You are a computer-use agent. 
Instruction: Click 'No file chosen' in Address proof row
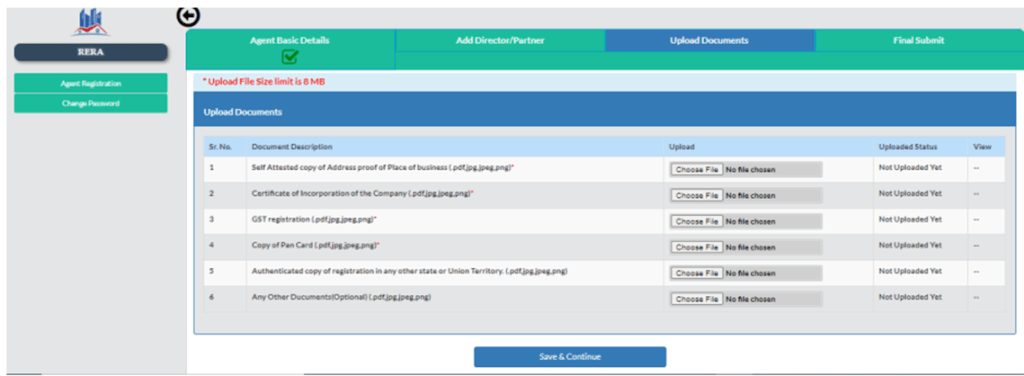point(750,170)
